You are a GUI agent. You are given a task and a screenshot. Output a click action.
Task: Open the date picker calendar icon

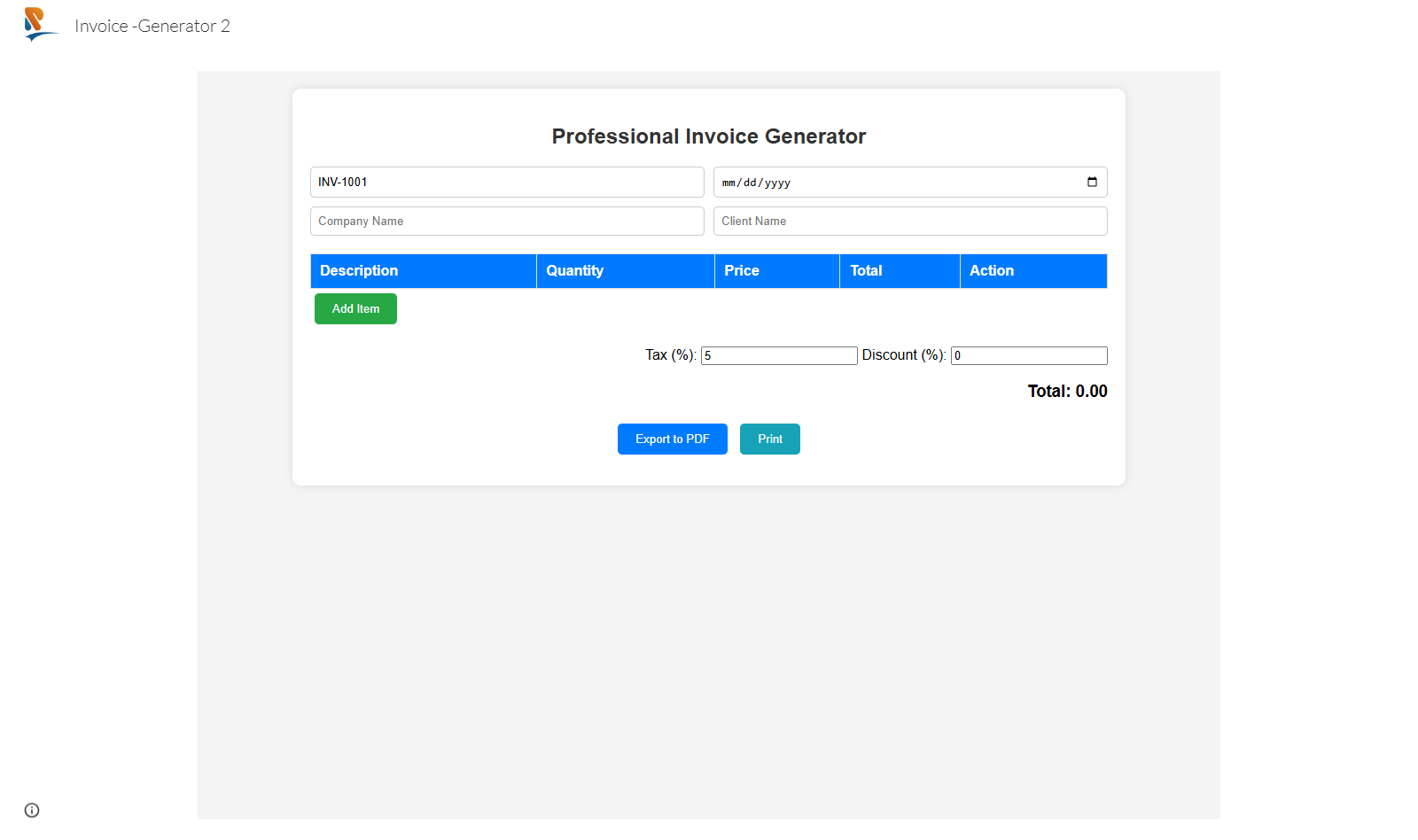click(1092, 182)
